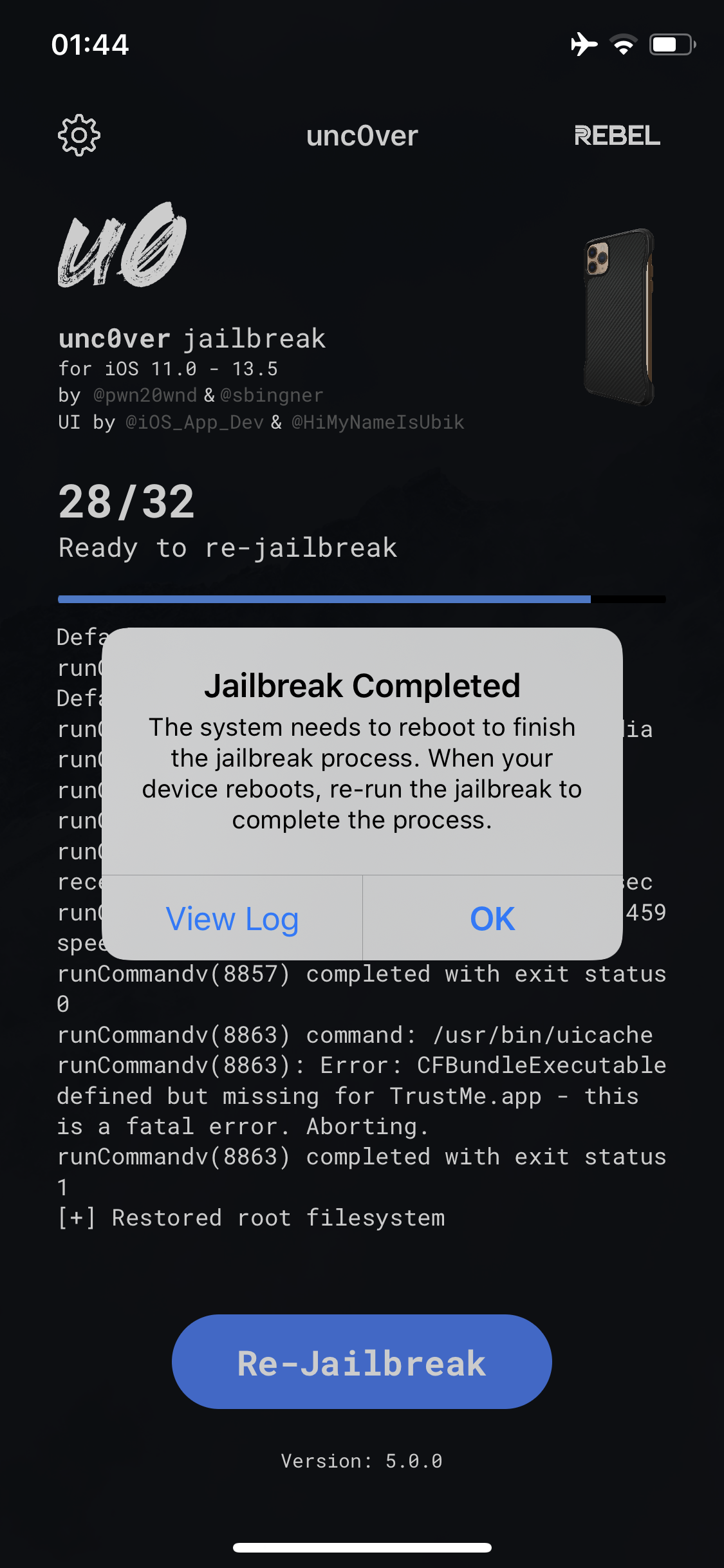Open the @pwn20wnd credit link
The width and height of the screenshot is (724, 1568).
145,395
